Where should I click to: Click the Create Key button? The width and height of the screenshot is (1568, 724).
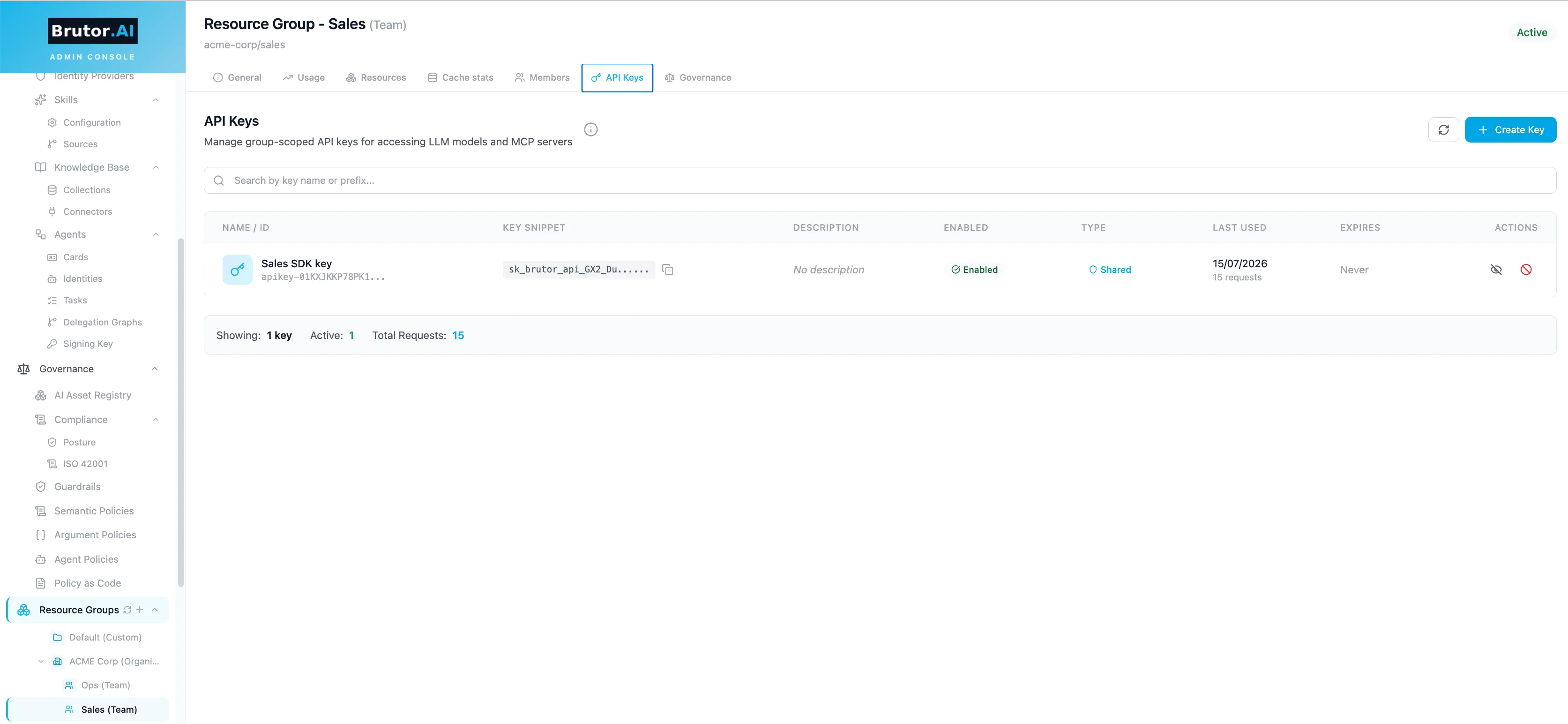(x=1509, y=130)
